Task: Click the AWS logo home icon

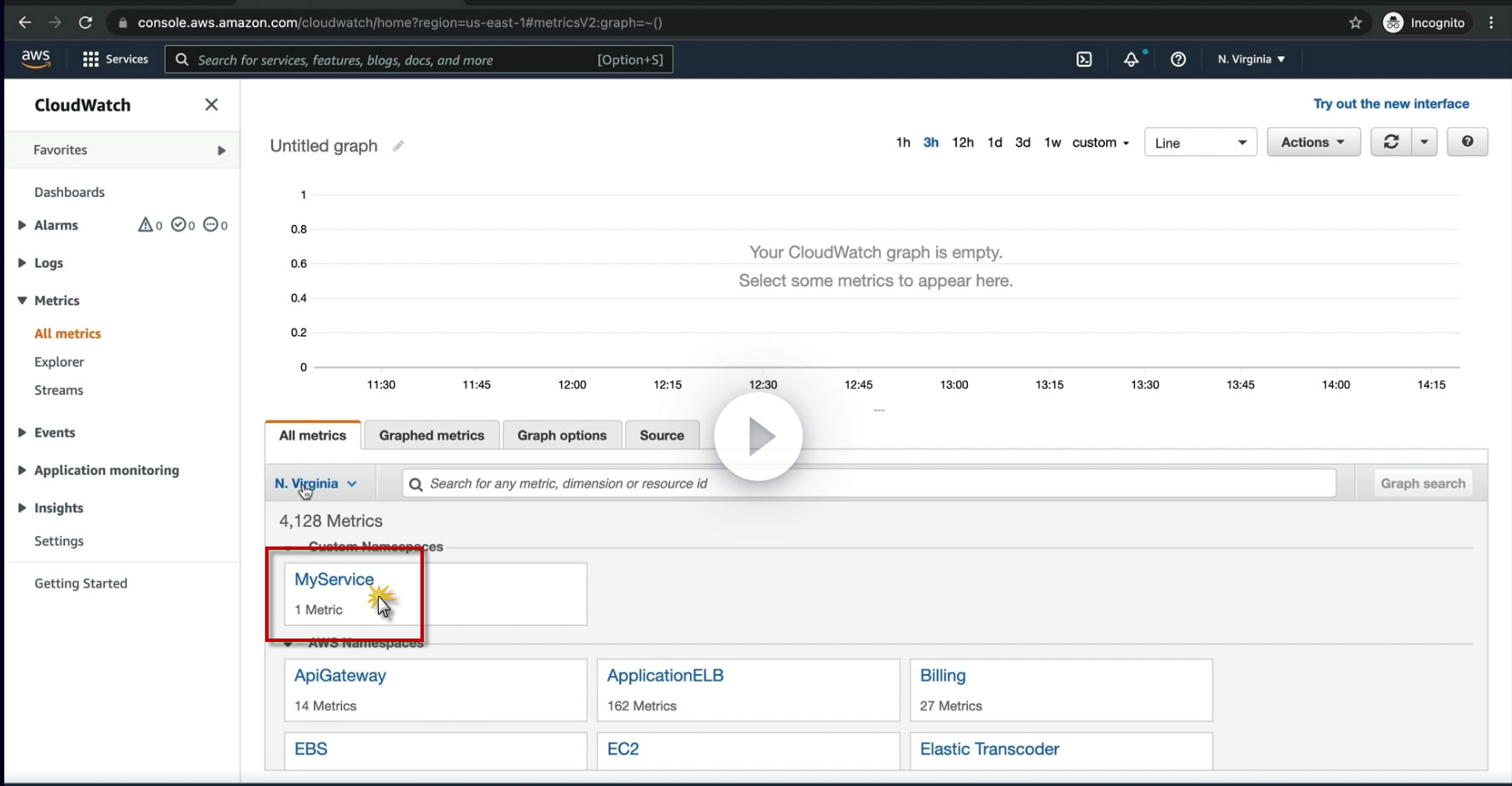Action: click(x=36, y=58)
